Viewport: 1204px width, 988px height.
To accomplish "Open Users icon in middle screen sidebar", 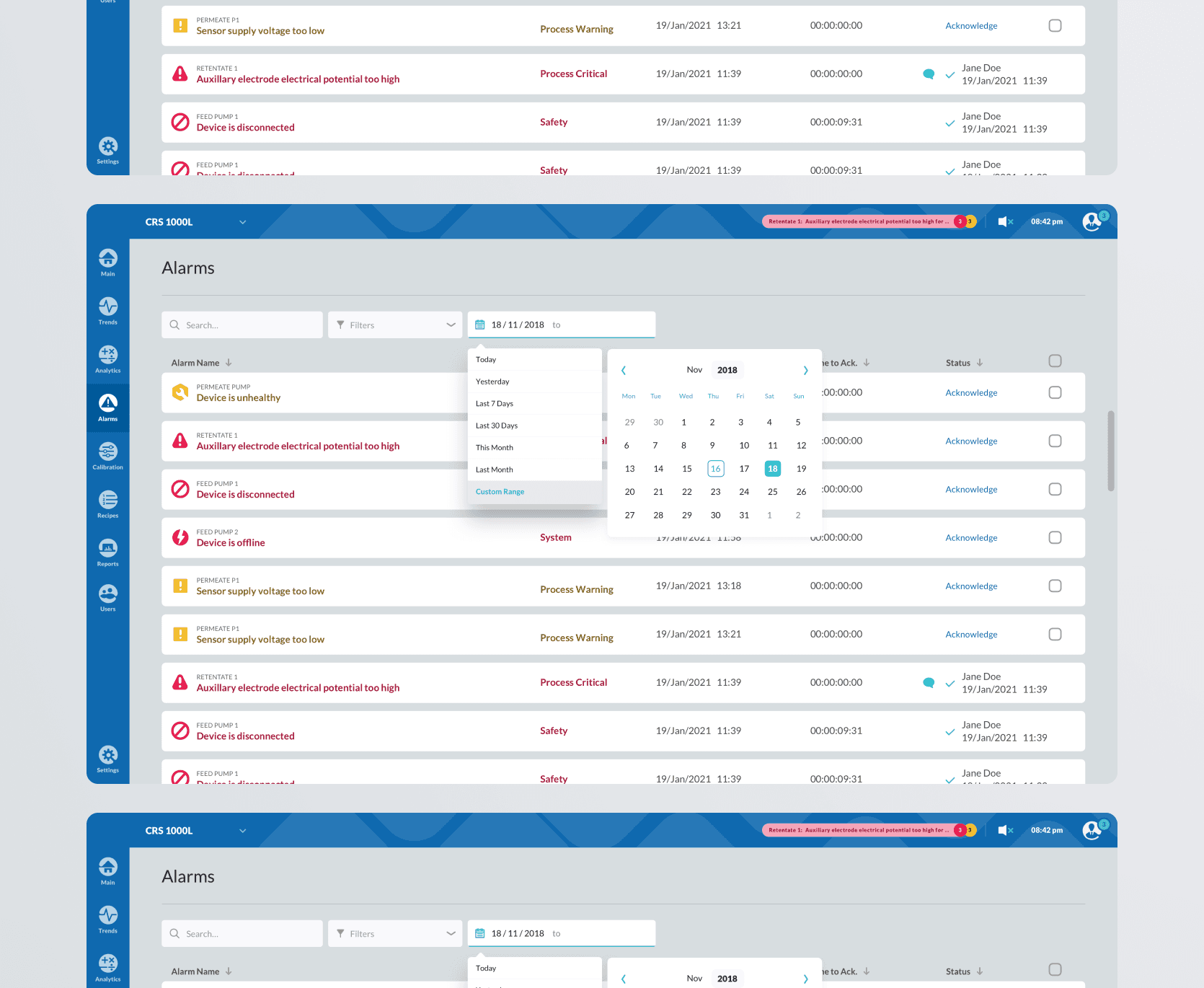I will (108, 599).
